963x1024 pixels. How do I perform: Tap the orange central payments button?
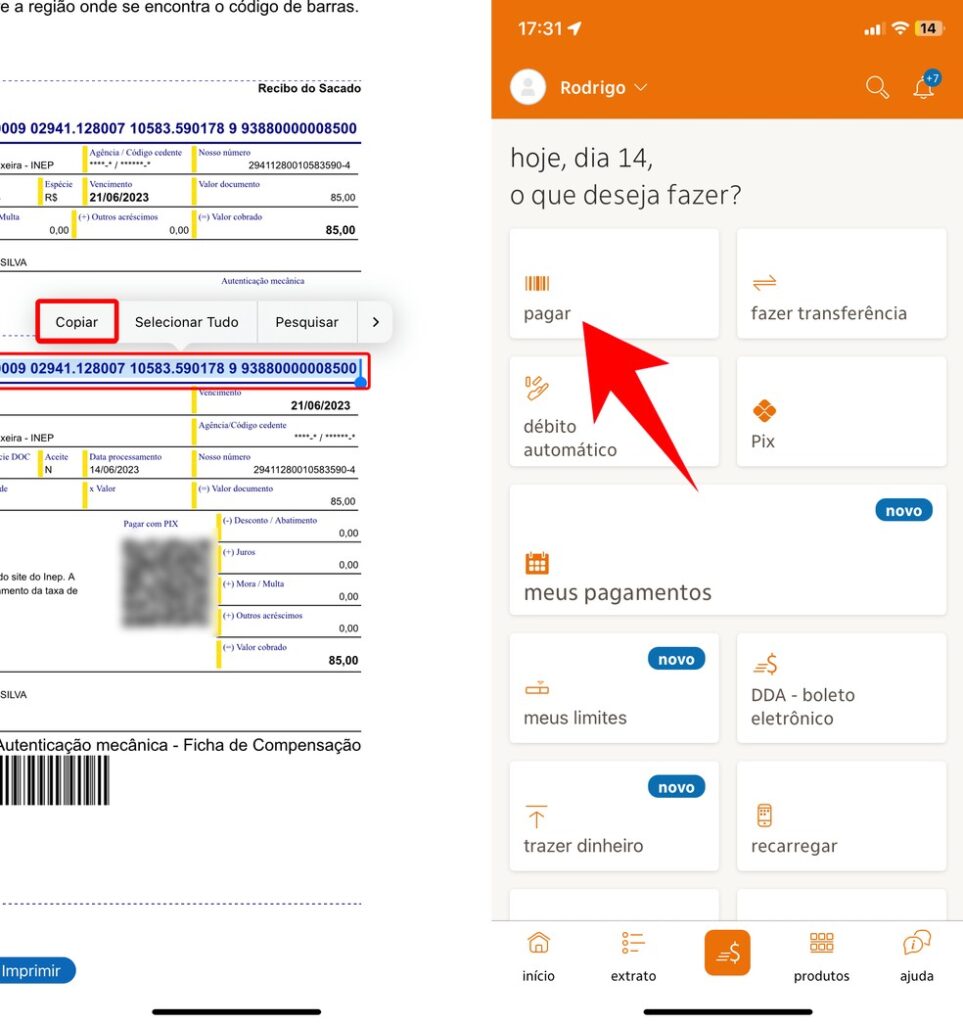point(727,953)
